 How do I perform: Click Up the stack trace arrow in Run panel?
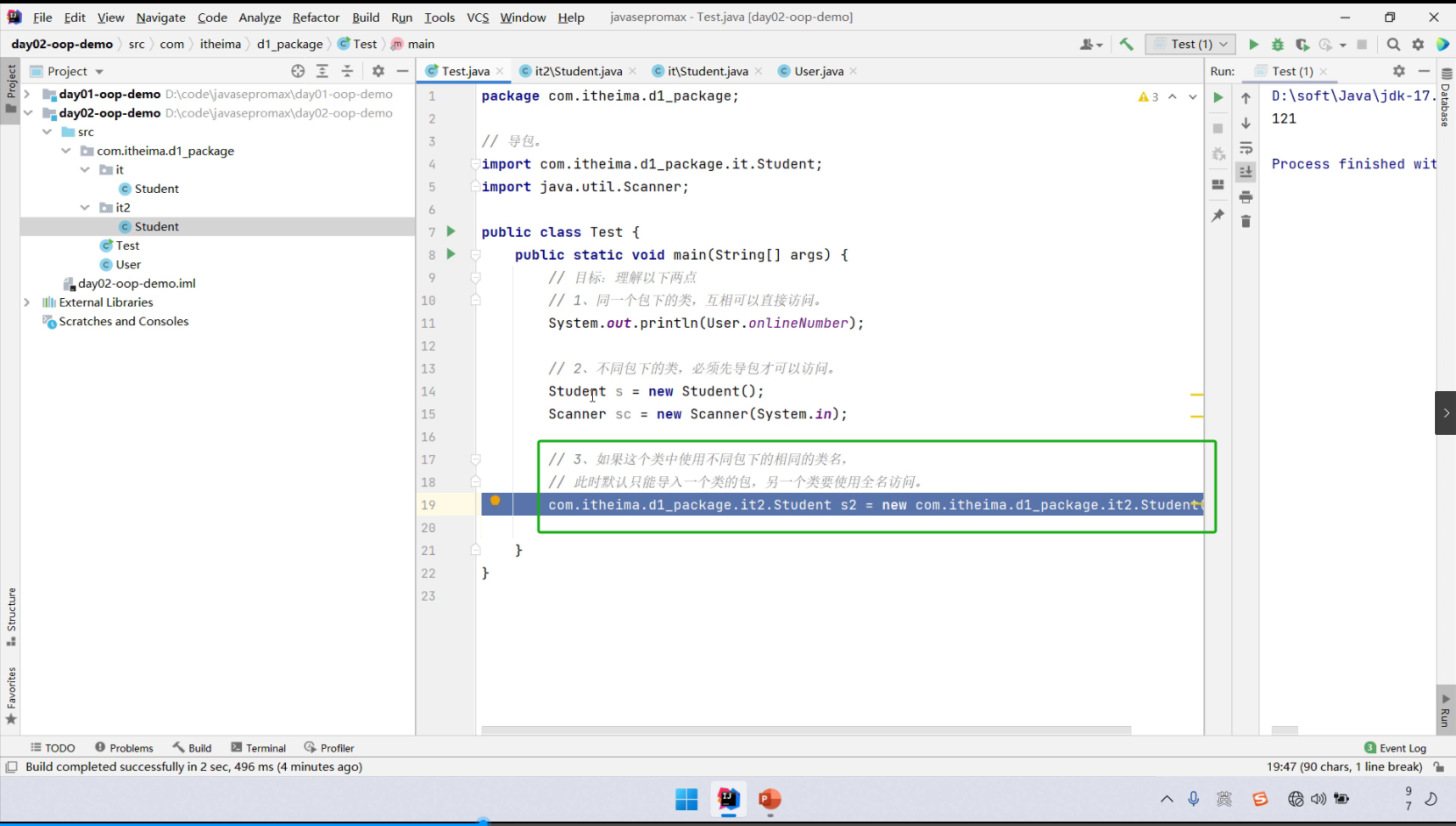[x=1245, y=98]
